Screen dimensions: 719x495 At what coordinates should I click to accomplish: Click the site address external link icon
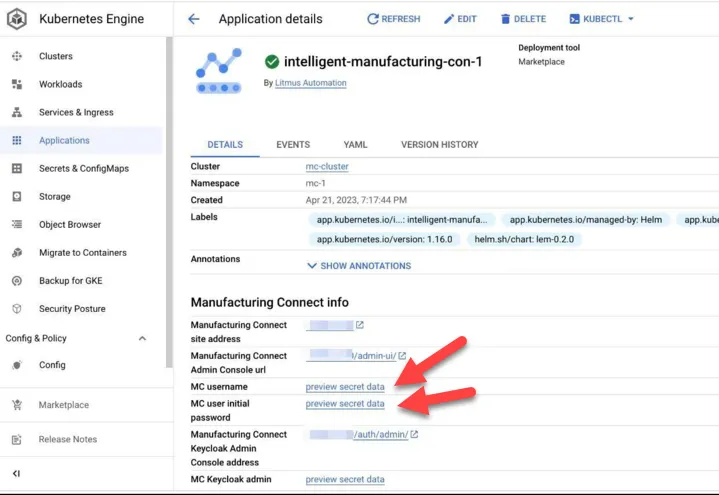[360, 325]
